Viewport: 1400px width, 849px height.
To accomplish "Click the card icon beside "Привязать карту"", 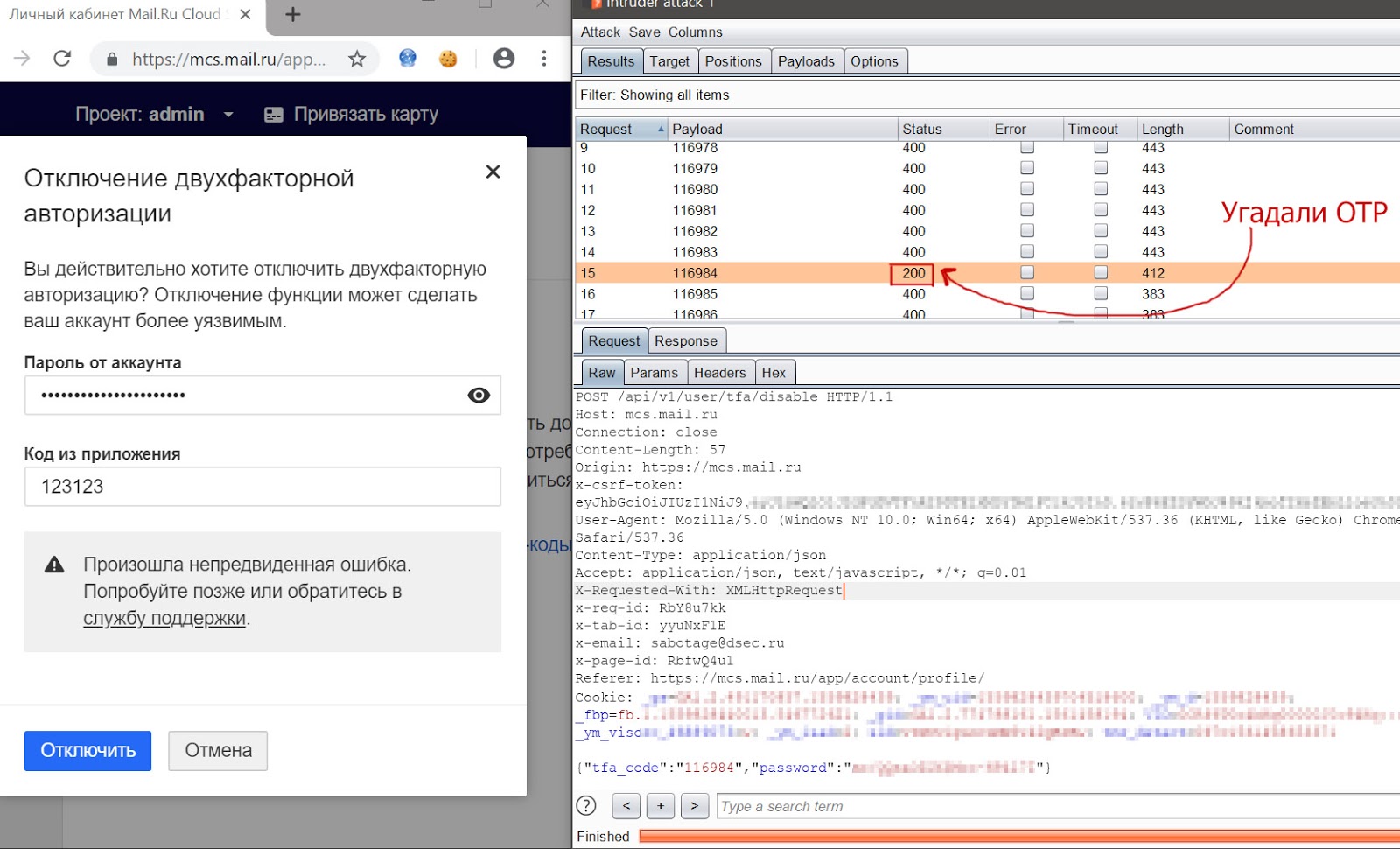I will 272,114.
